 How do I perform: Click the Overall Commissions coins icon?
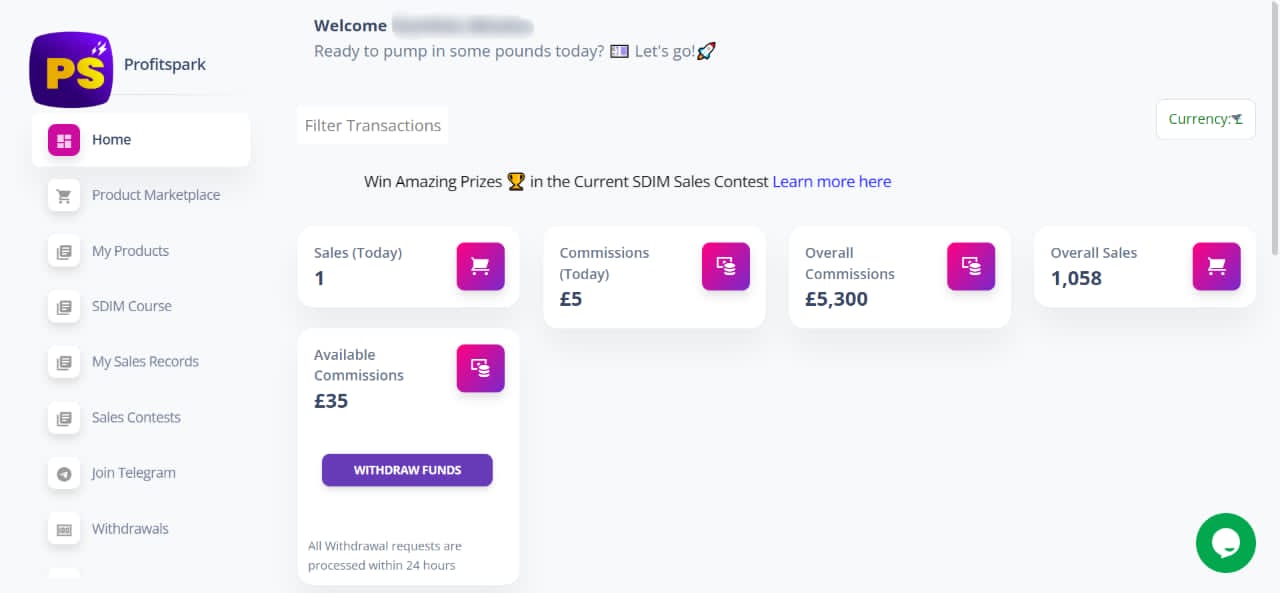pyautogui.click(x=971, y=266)
